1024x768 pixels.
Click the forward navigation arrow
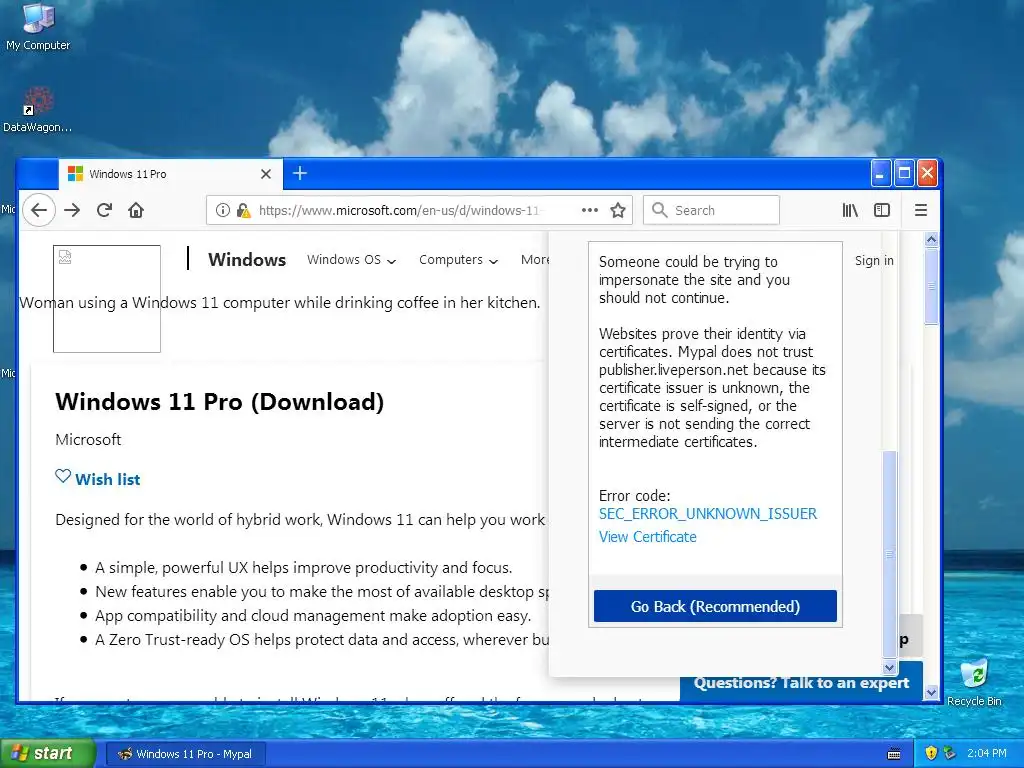[x=72, y=210]
